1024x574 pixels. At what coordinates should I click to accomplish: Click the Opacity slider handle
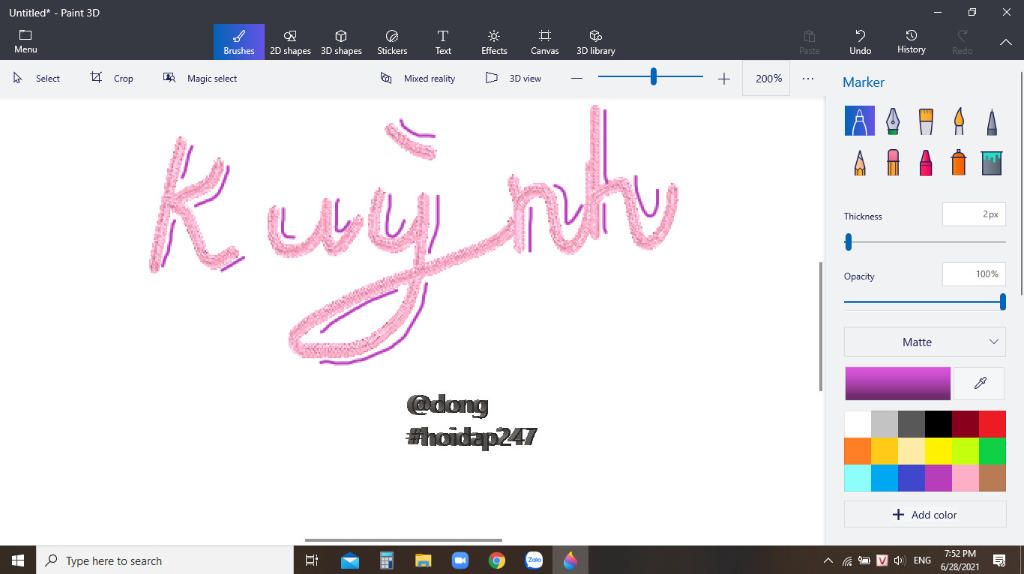(1002, 302)
